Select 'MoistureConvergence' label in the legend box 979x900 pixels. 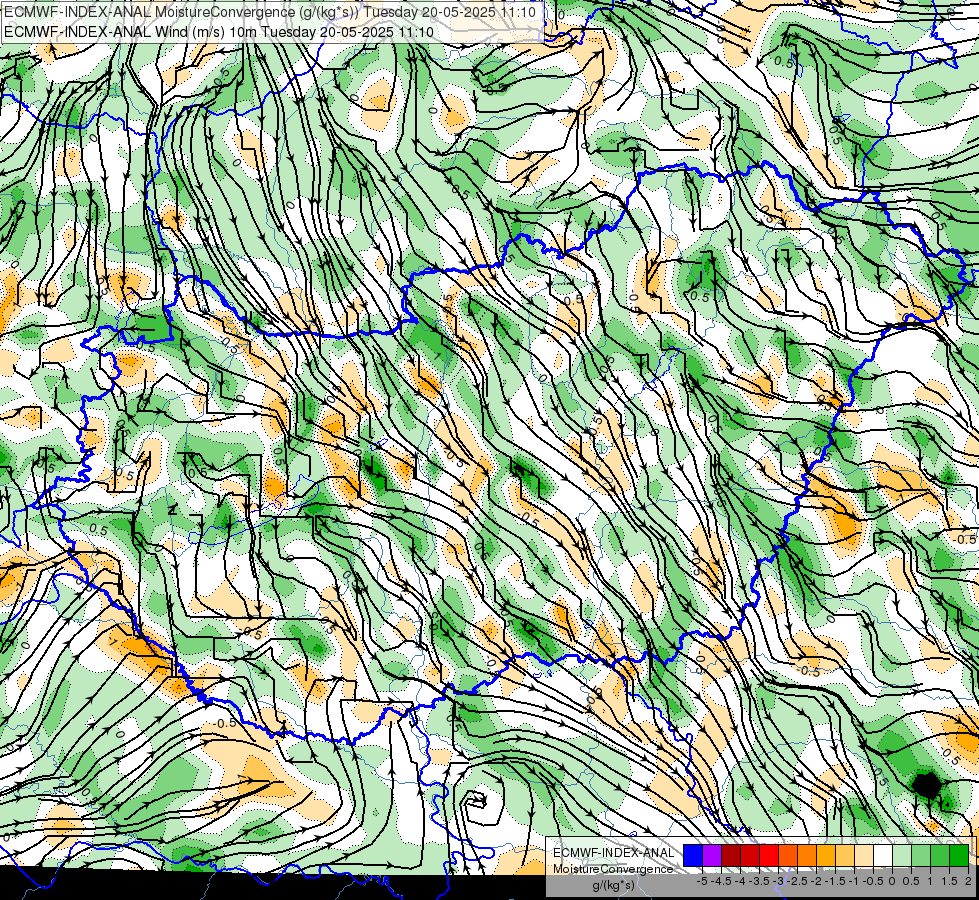(613, 870)
